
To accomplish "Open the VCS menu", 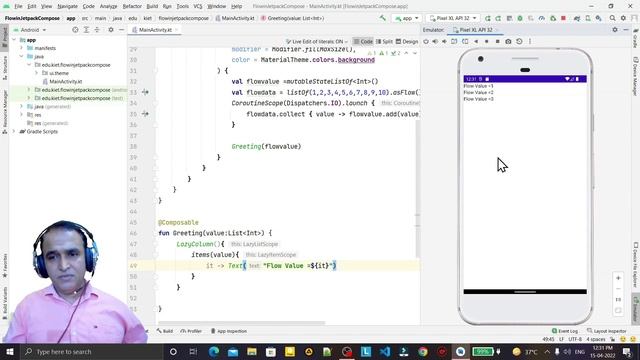I will [x=198, y=6].
